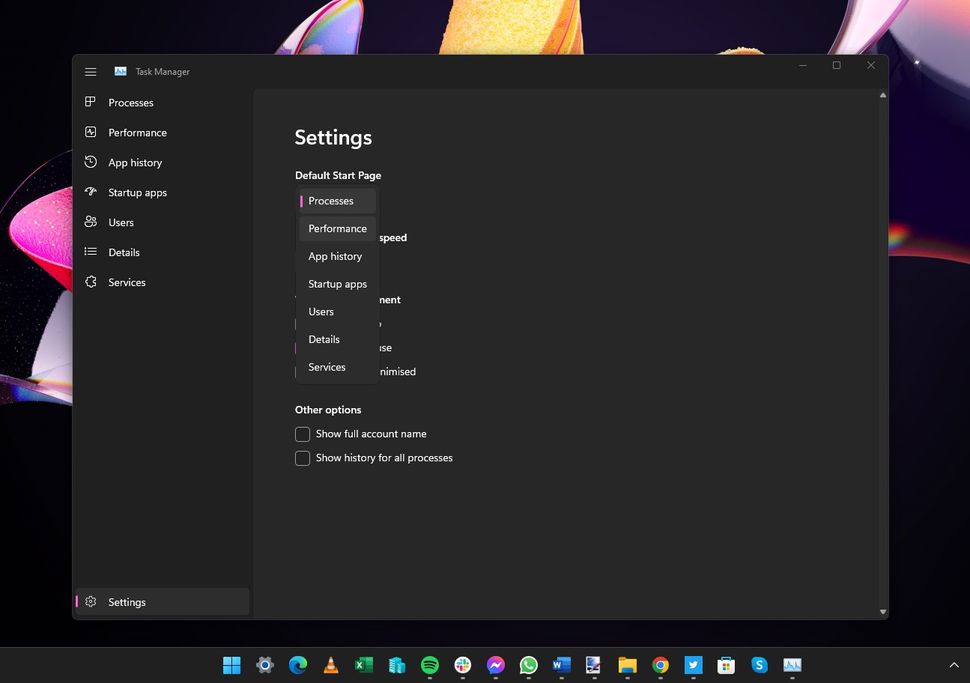Click the hamburger navigation menu icon
This screenshot has width=970, height=683.
tap(90, 71)
